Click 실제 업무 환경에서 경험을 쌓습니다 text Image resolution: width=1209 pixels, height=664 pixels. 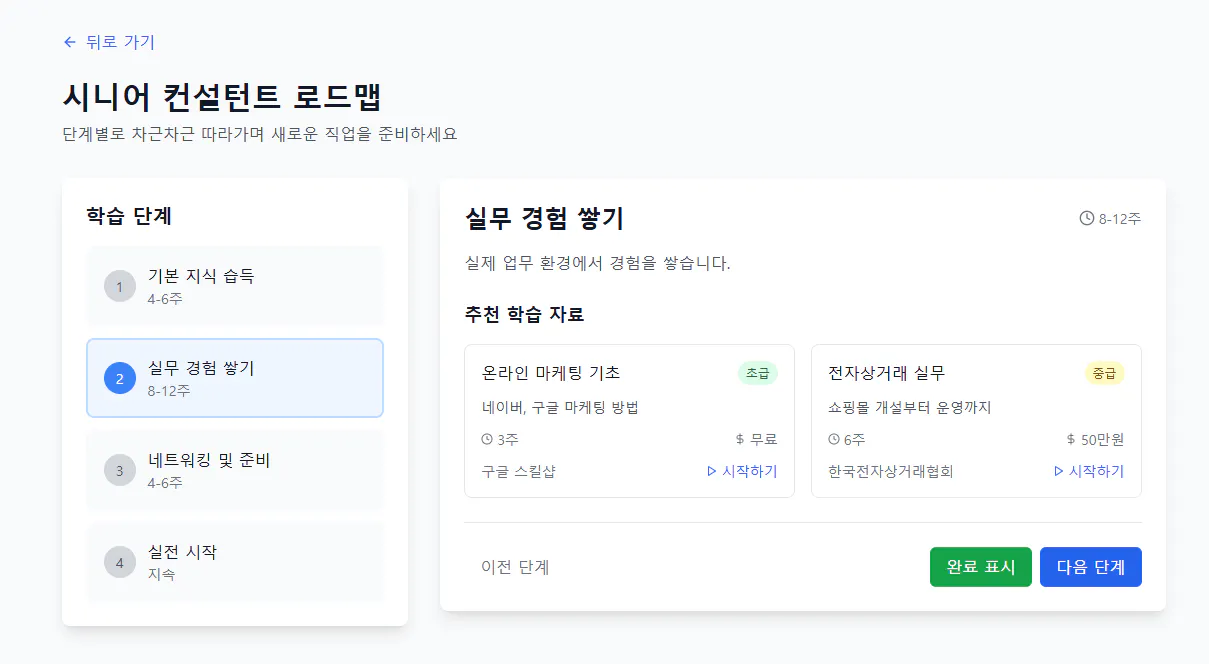click(x=598, y=264)
